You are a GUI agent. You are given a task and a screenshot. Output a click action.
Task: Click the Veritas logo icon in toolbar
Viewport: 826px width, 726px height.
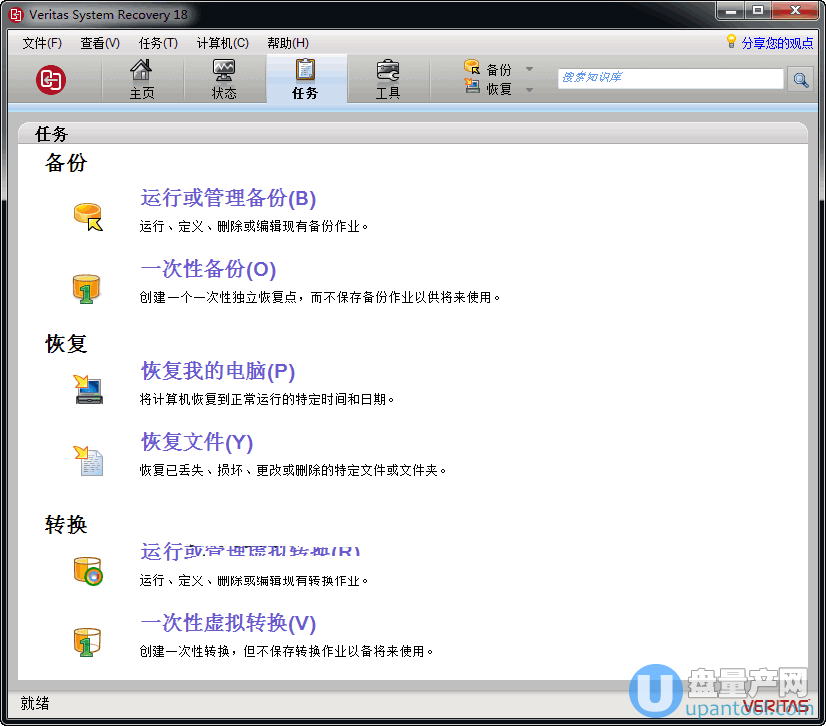pyautogui.click(x=50, y=79)
